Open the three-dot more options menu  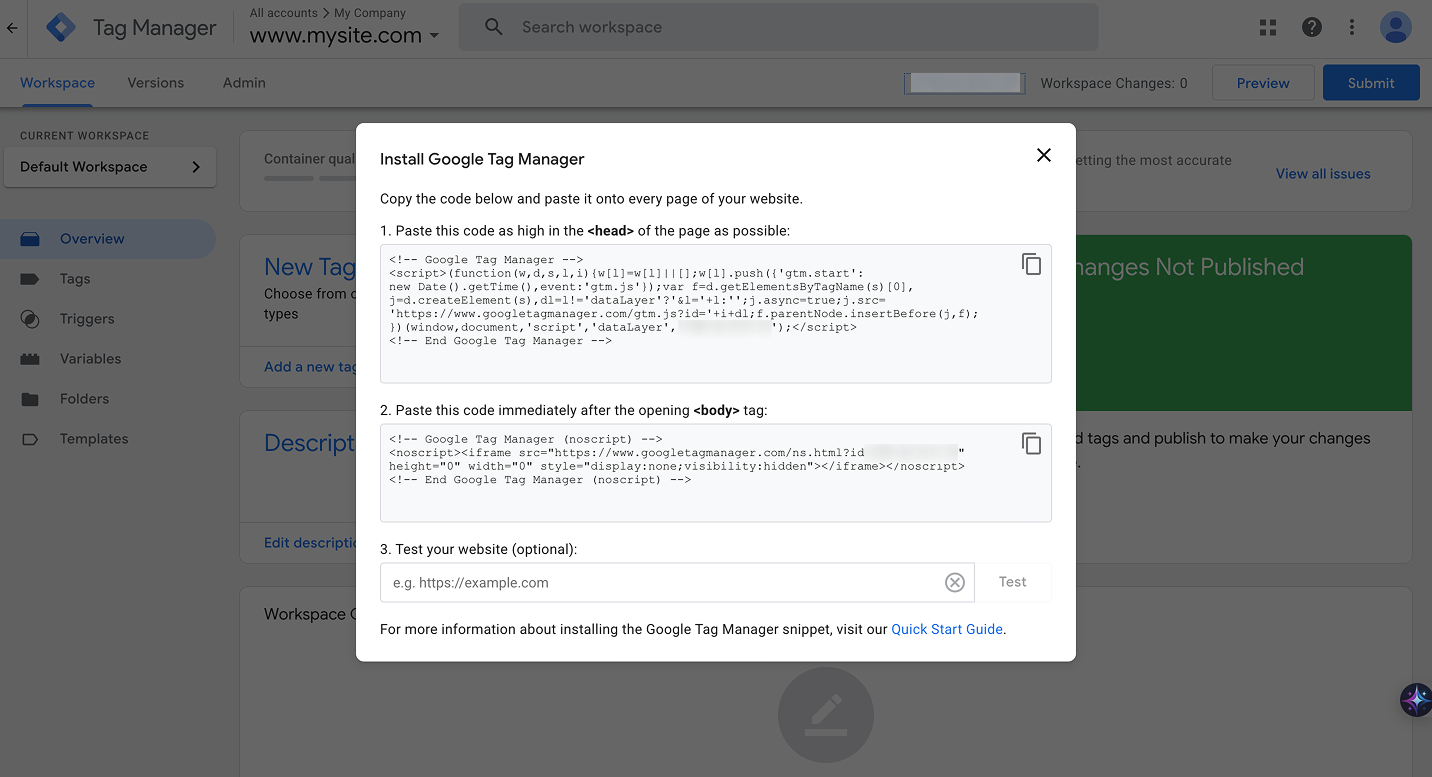[1352, 28]
